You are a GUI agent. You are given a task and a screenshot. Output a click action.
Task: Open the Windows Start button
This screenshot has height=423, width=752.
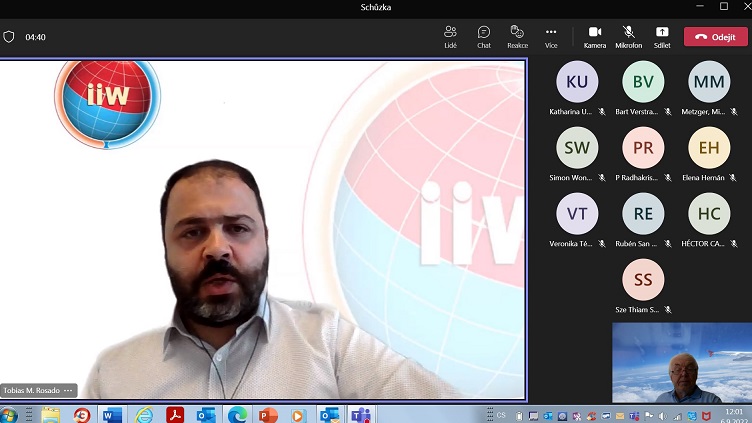coord(9,415)
